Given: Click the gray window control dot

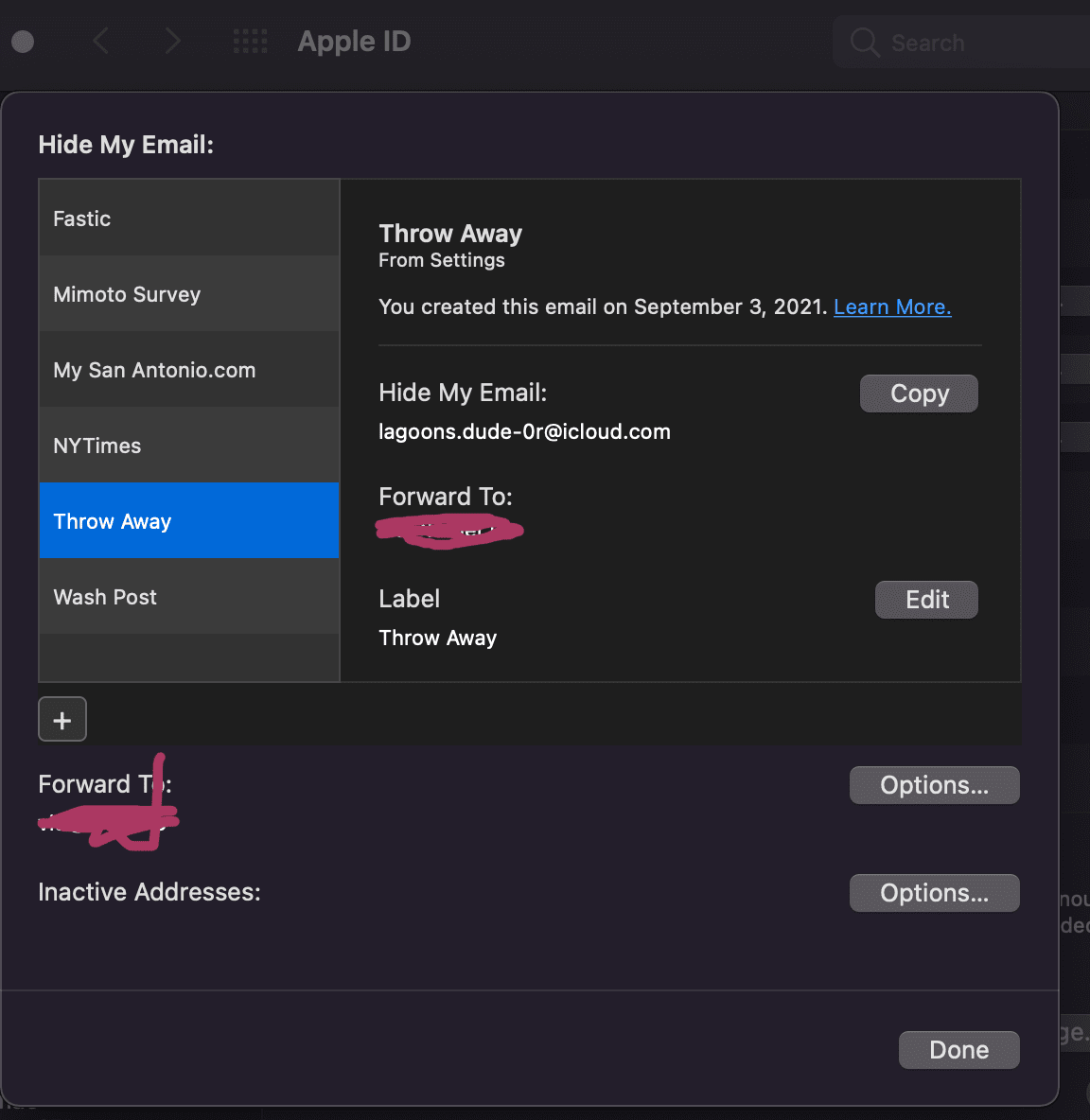Looking at the screenshot, I should click(x=23, y=42).
